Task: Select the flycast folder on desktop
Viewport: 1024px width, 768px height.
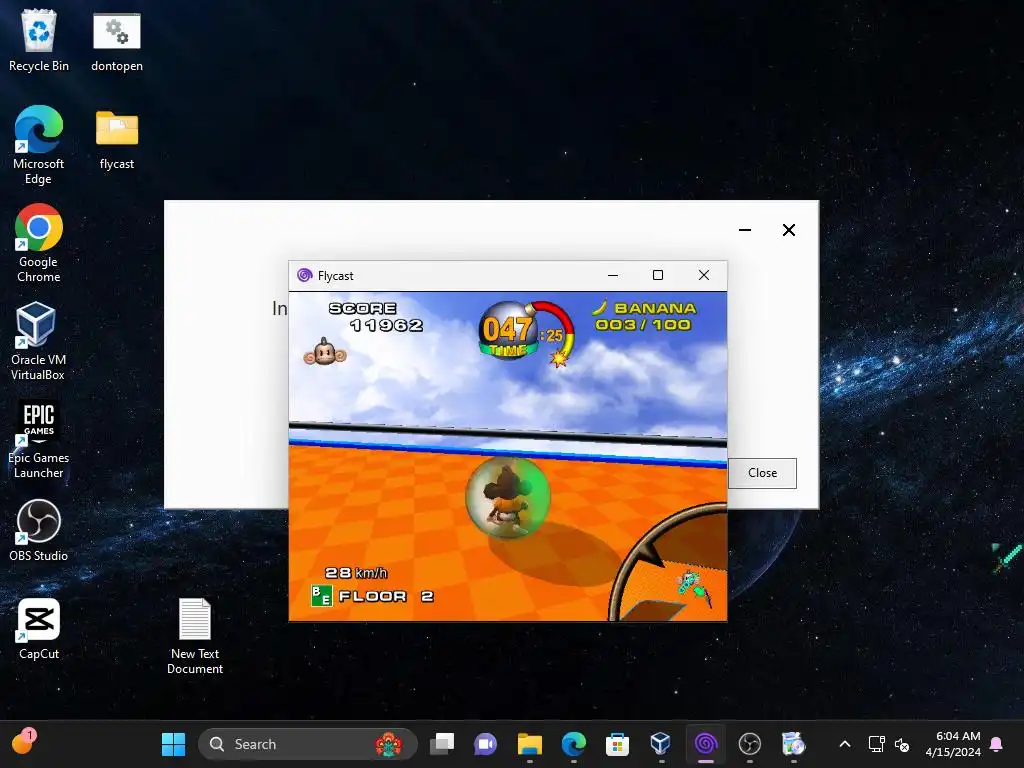Action: coord(117,138)
